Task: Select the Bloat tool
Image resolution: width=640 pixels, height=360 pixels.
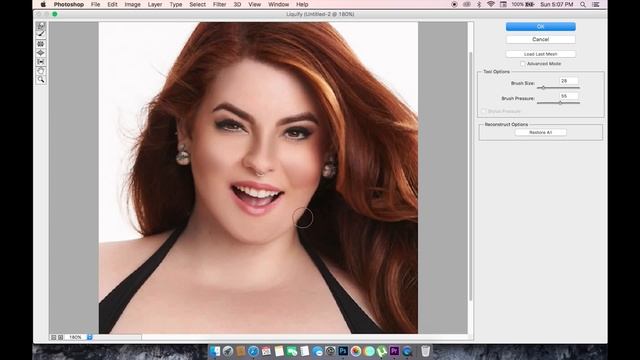Action: (40, 53)
